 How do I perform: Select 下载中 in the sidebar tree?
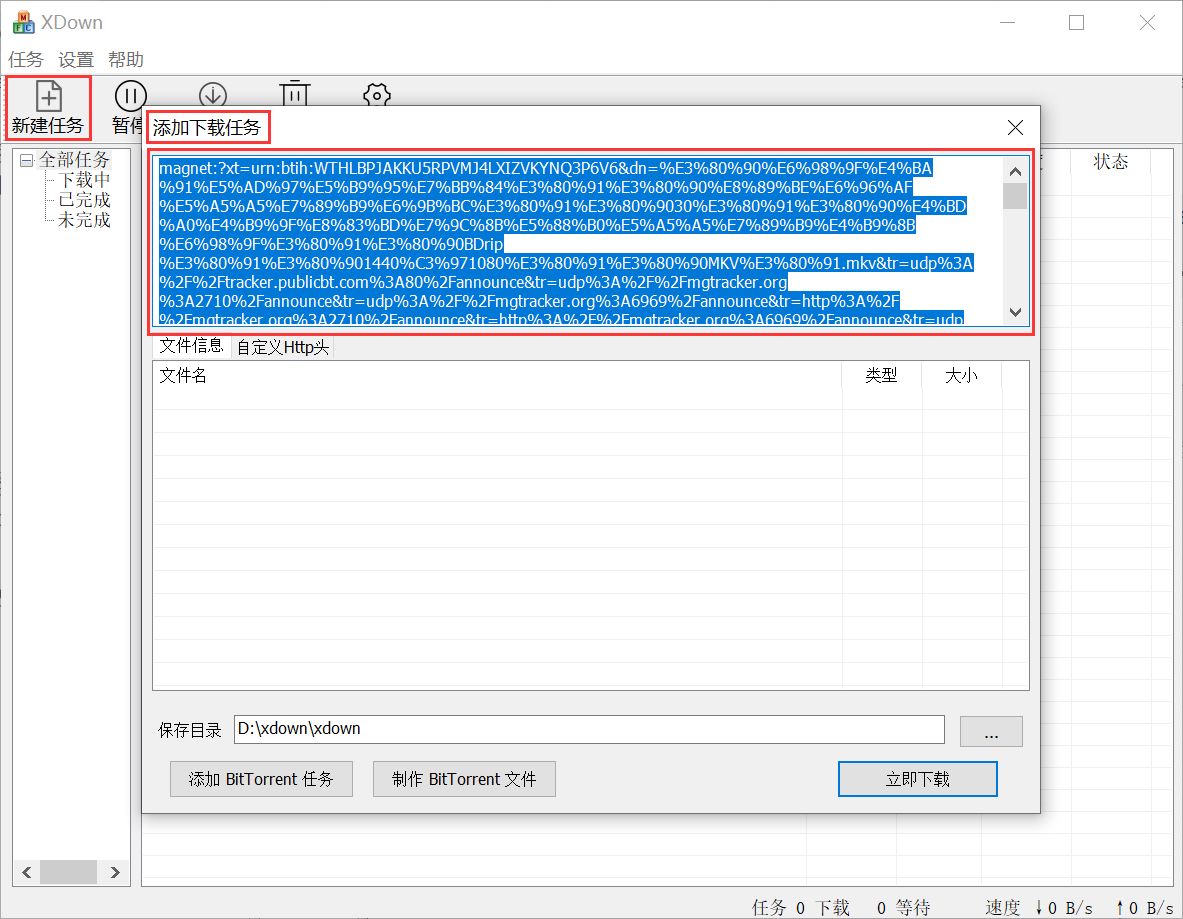[x=84, y=180]
